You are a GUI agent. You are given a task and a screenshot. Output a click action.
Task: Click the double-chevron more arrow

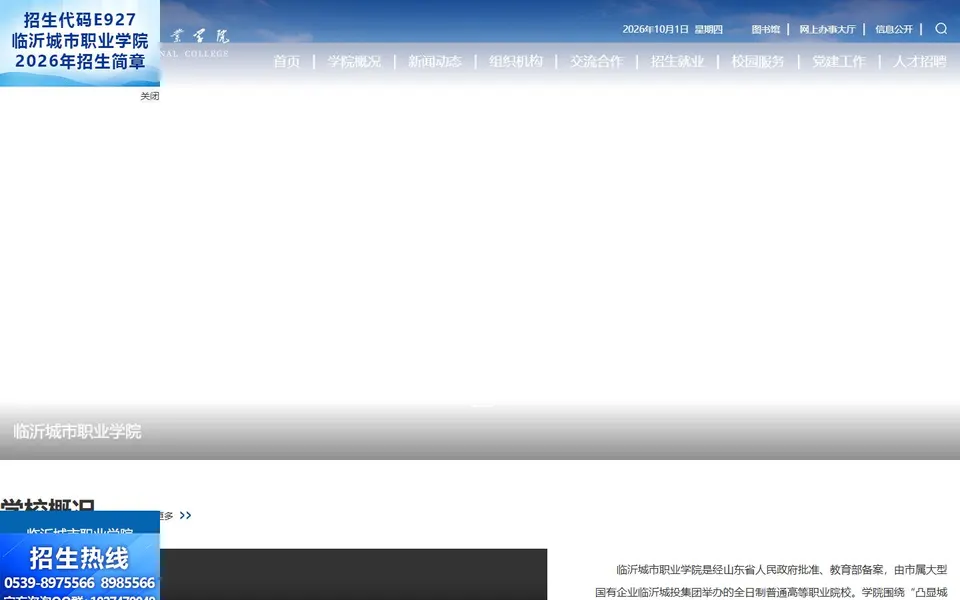(x=185, y=516)
